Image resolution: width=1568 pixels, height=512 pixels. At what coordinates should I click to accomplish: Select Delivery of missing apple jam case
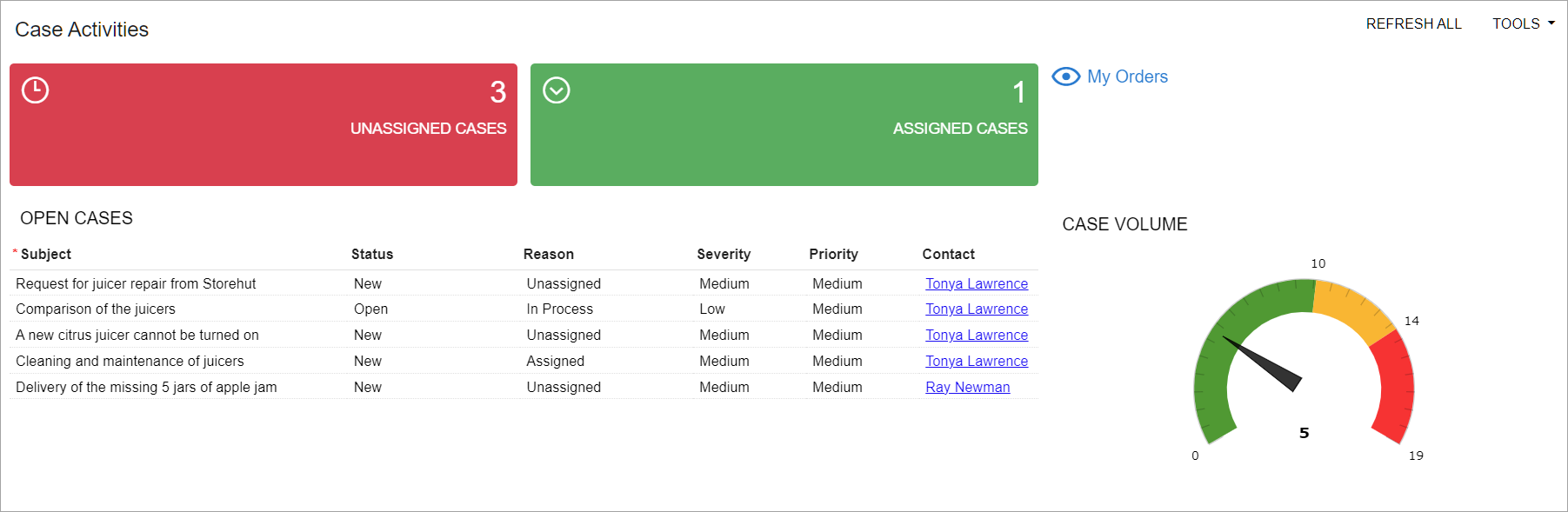click(524, 387)
